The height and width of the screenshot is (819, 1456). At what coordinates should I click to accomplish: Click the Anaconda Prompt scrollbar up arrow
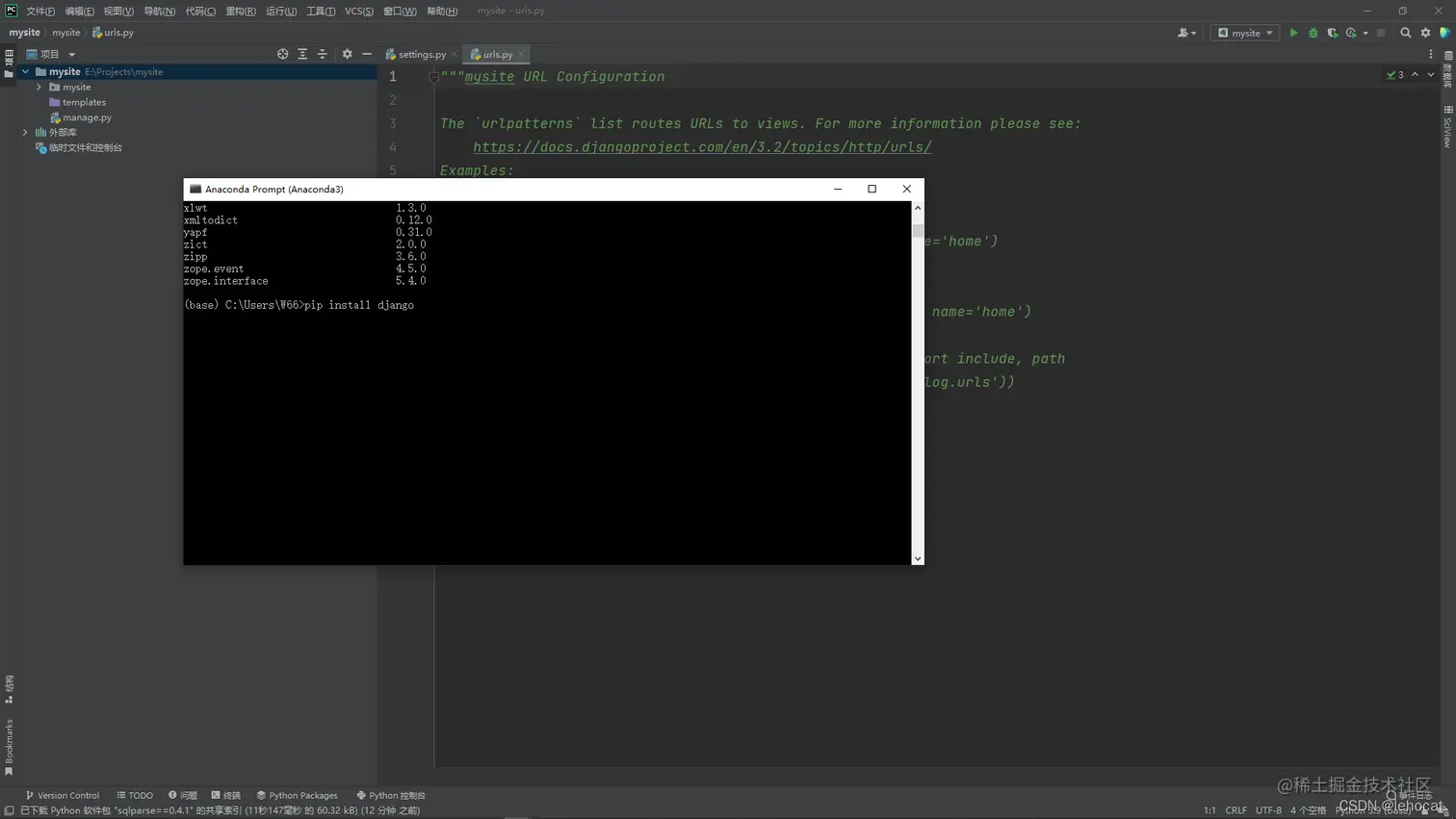(918, 208)
